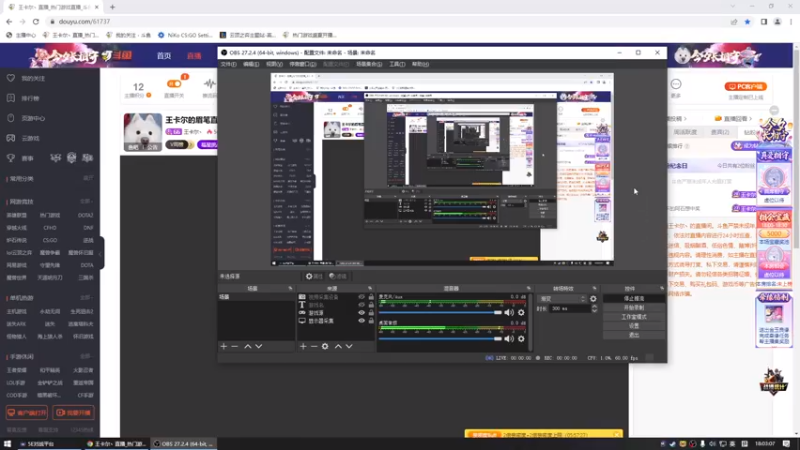Lock the 游戏源 source
The width and height of the screenshot is (800, 450).
371,313
